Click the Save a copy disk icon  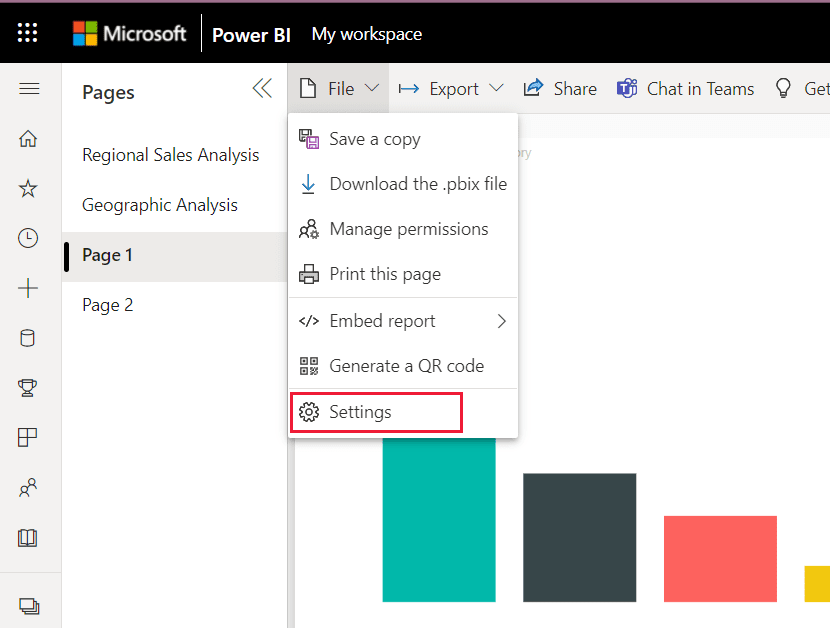(x=309, y=139)
